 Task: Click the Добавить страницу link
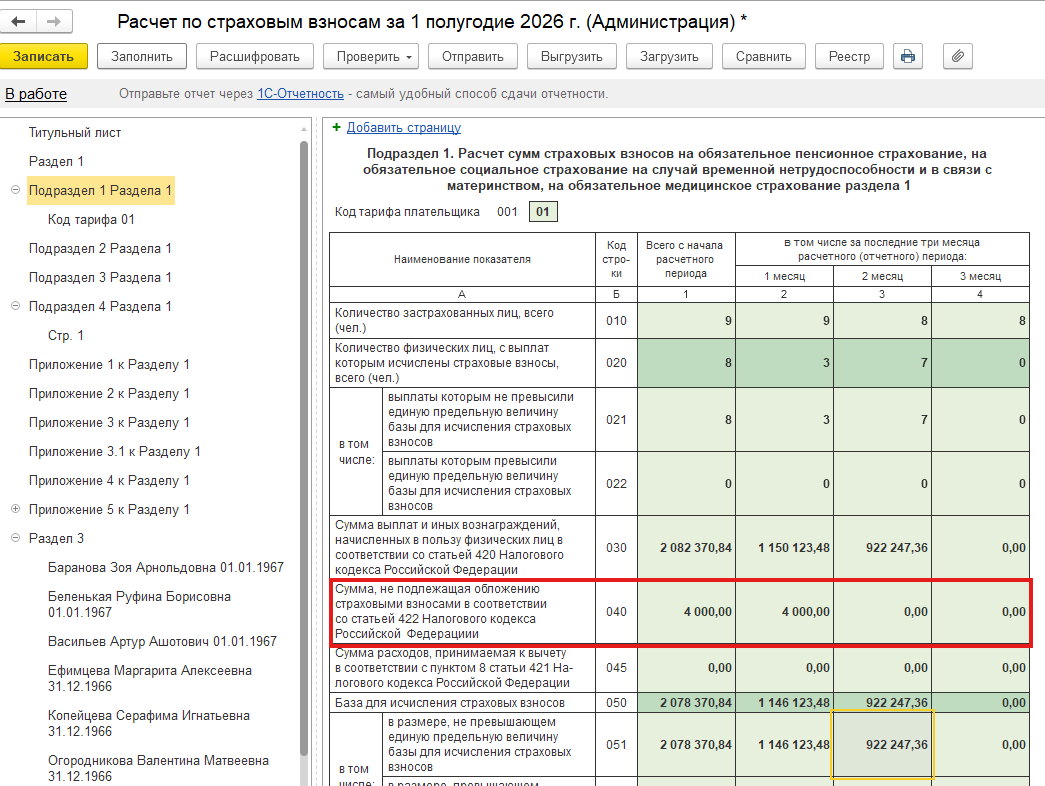[404, 127]
